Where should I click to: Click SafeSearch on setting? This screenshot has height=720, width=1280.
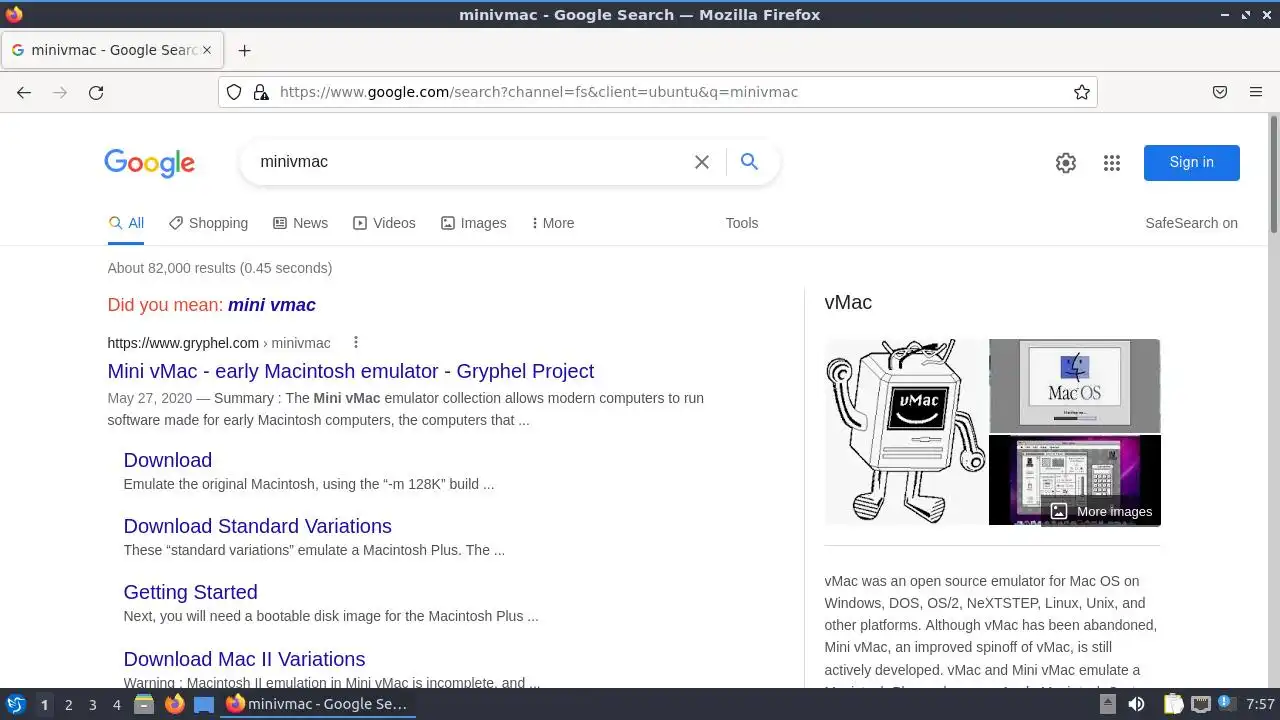1191,223
